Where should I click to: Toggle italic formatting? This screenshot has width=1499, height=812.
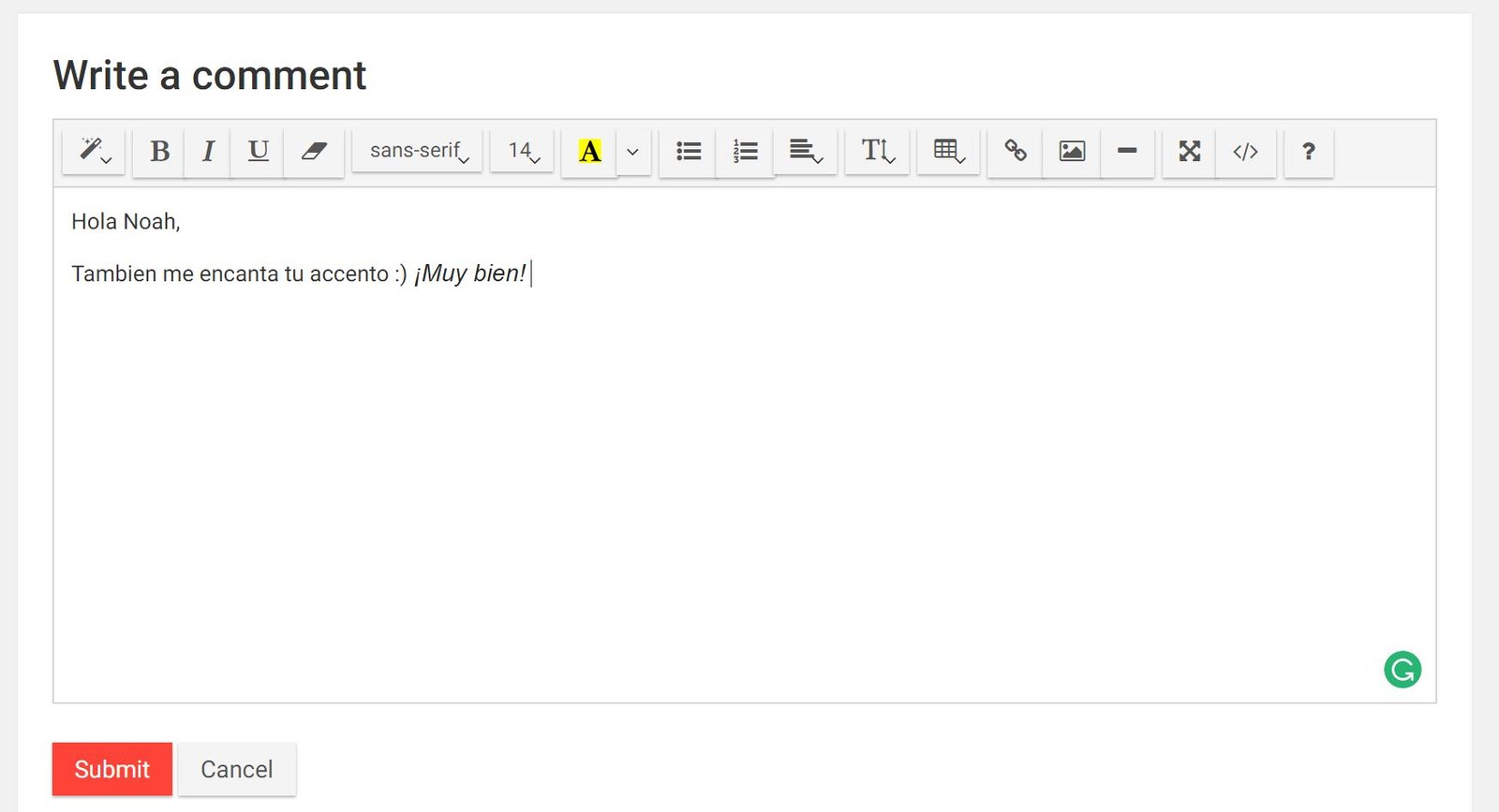(x=208, y=151)
